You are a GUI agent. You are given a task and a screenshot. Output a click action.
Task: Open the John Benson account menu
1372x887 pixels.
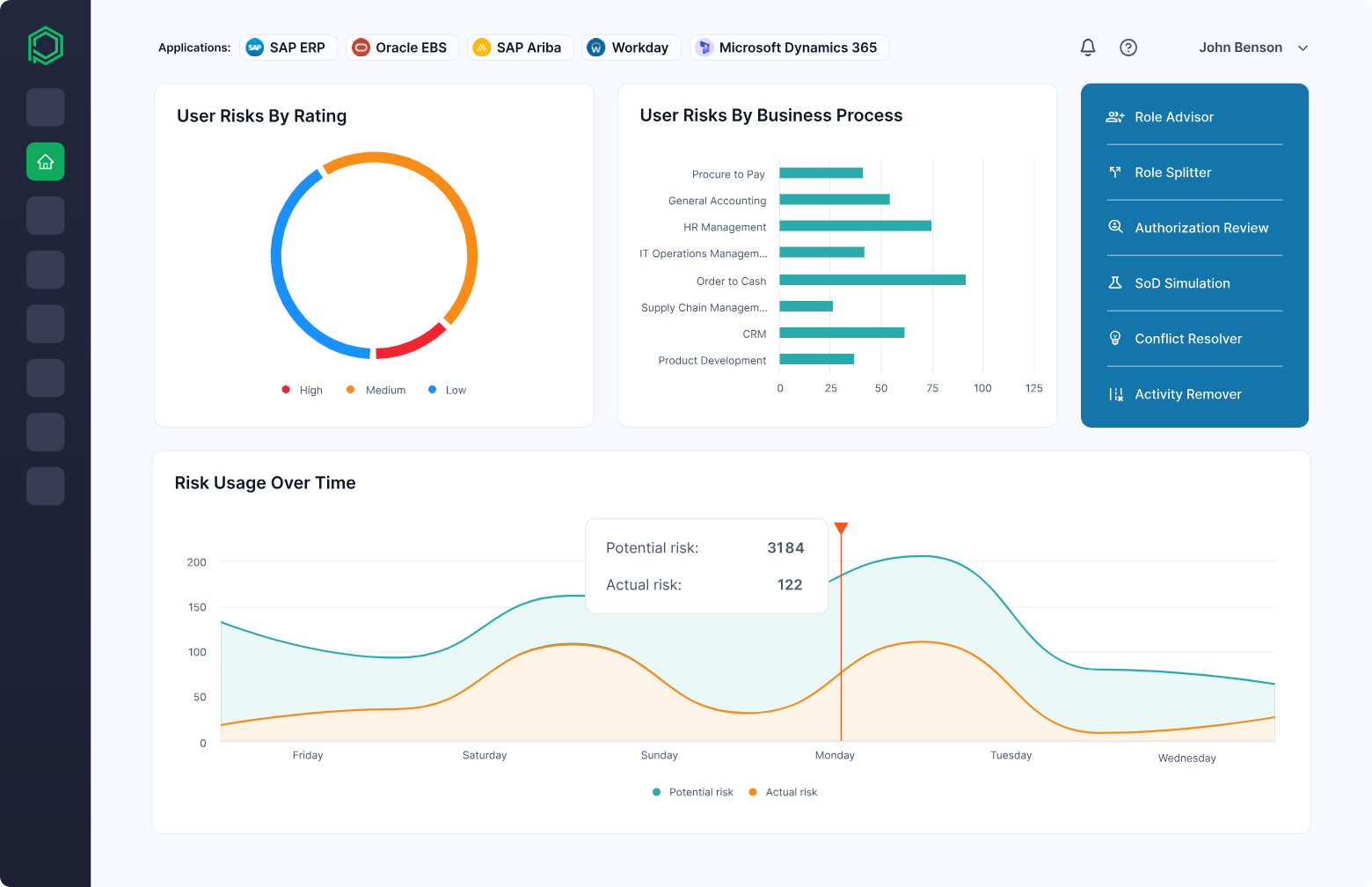click(1253, 48)
